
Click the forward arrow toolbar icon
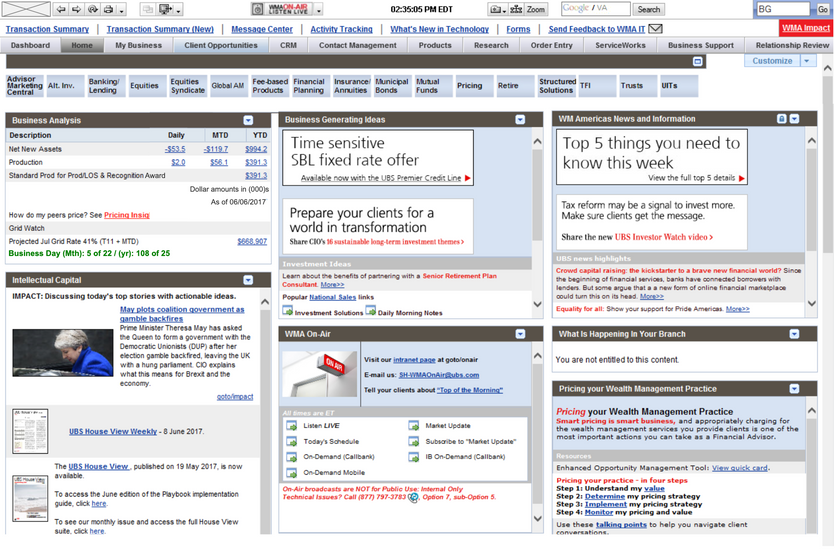[77, 9]
